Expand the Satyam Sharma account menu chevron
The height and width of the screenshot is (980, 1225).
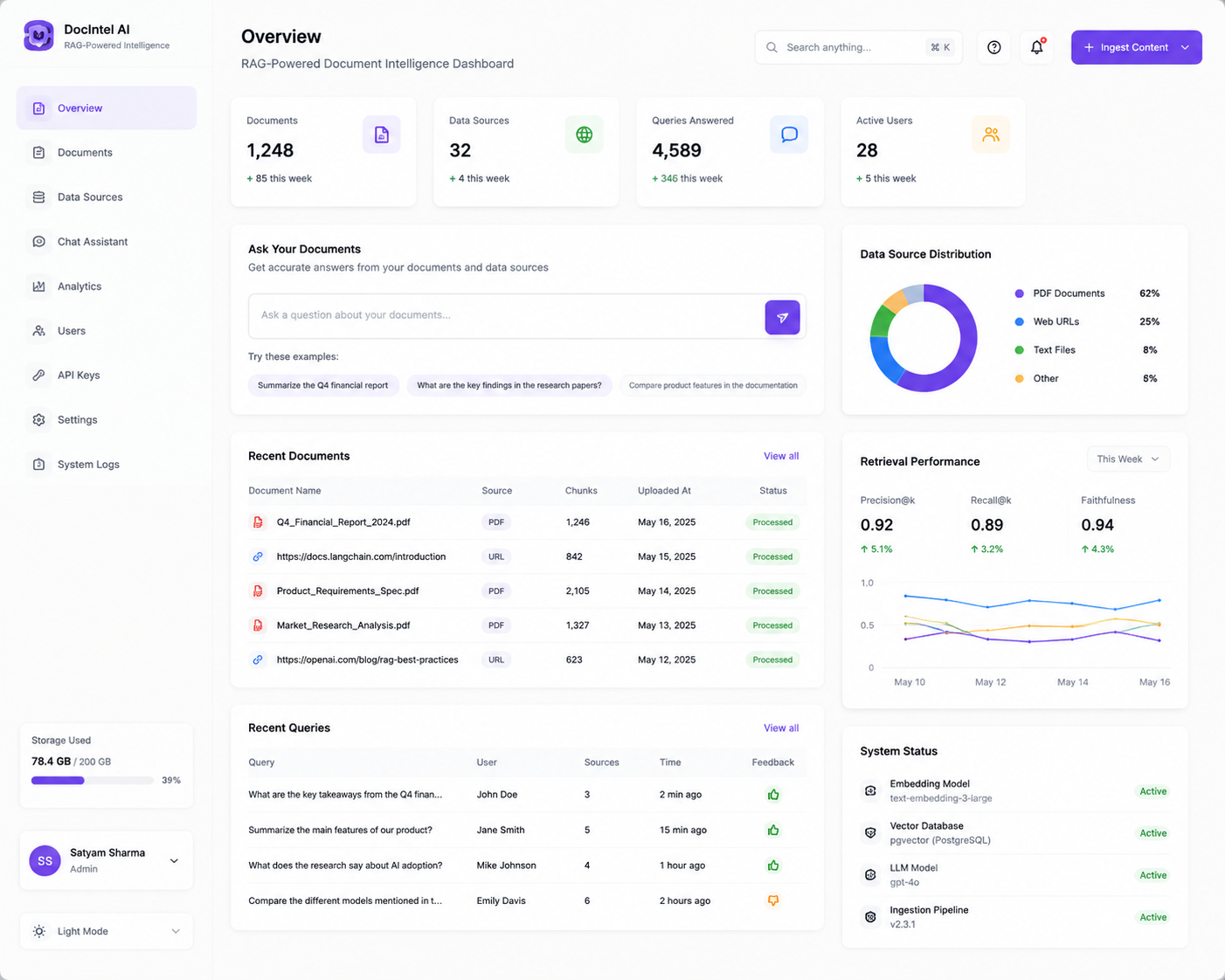click(x=174, y=861)
